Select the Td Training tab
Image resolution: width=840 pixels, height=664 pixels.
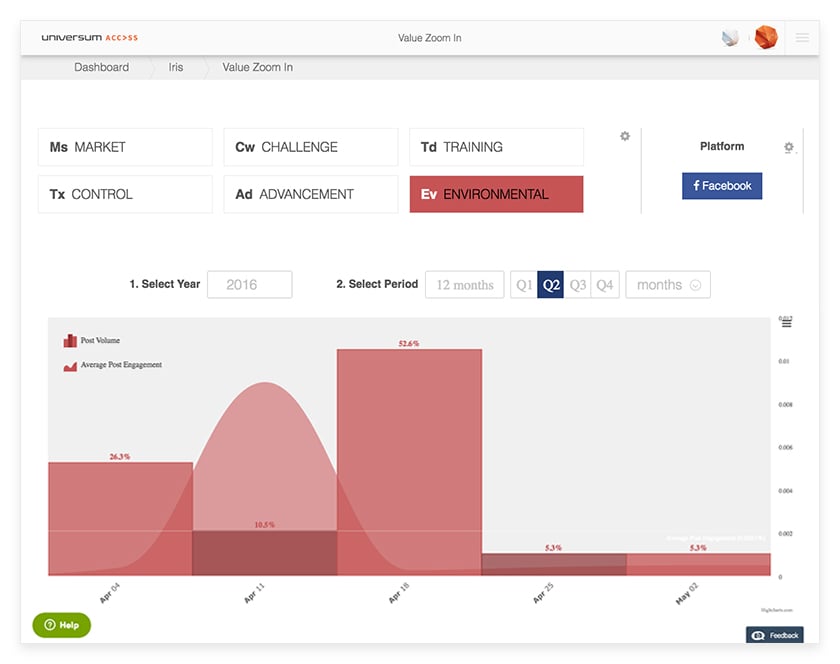click(x=496, y=147)
